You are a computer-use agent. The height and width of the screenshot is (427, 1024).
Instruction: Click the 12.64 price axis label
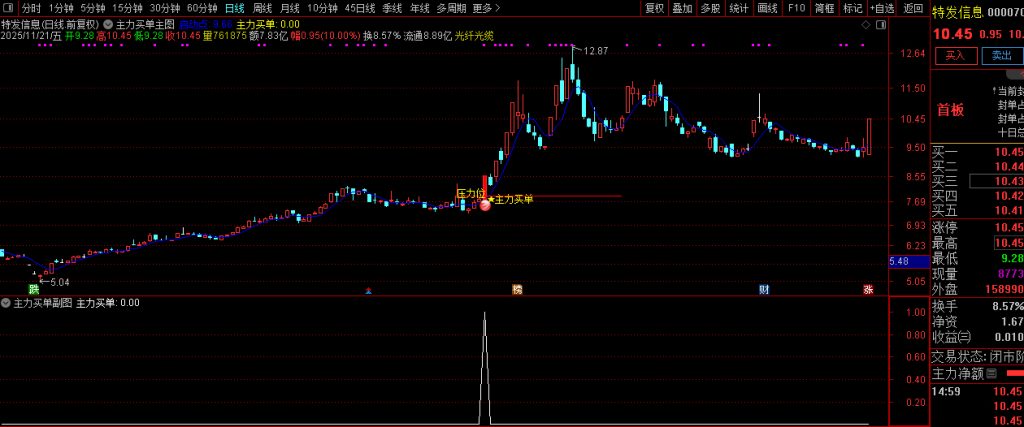point(912,54)
